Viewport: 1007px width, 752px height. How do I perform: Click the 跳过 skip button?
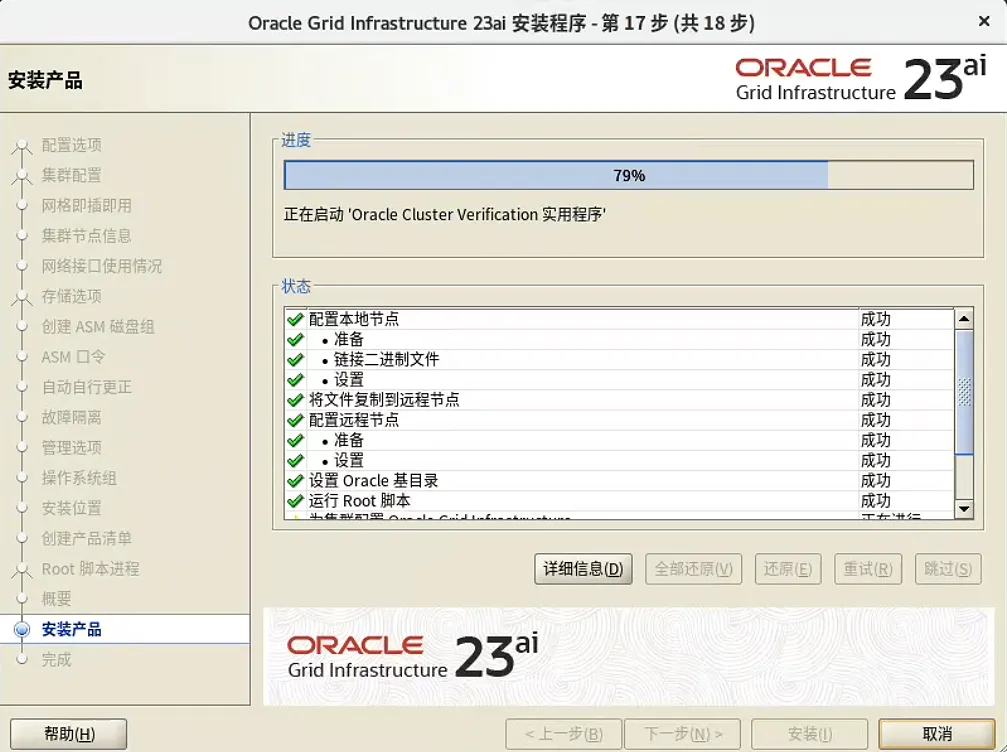point(947,569)
